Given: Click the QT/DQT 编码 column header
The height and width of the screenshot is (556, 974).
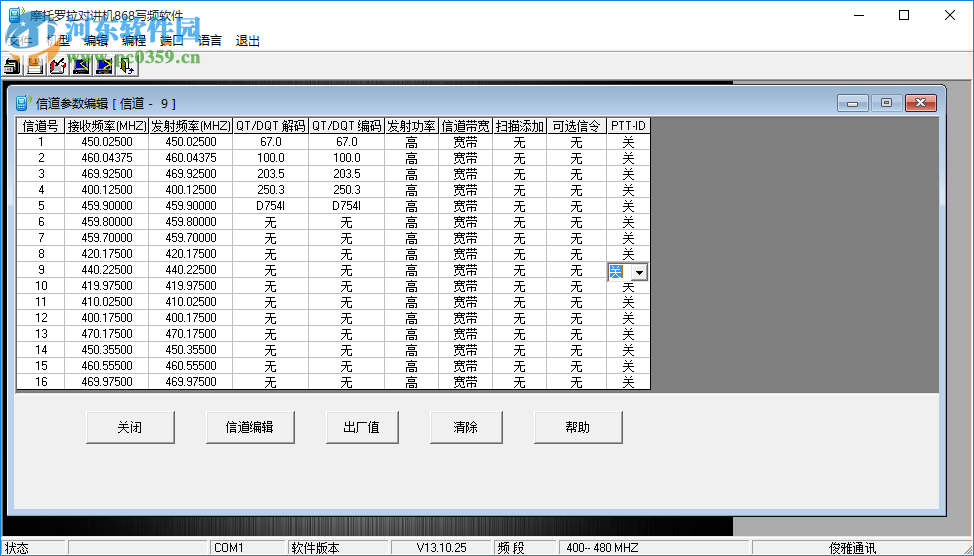Looking at the screenshot, I should tap(347, 126).
